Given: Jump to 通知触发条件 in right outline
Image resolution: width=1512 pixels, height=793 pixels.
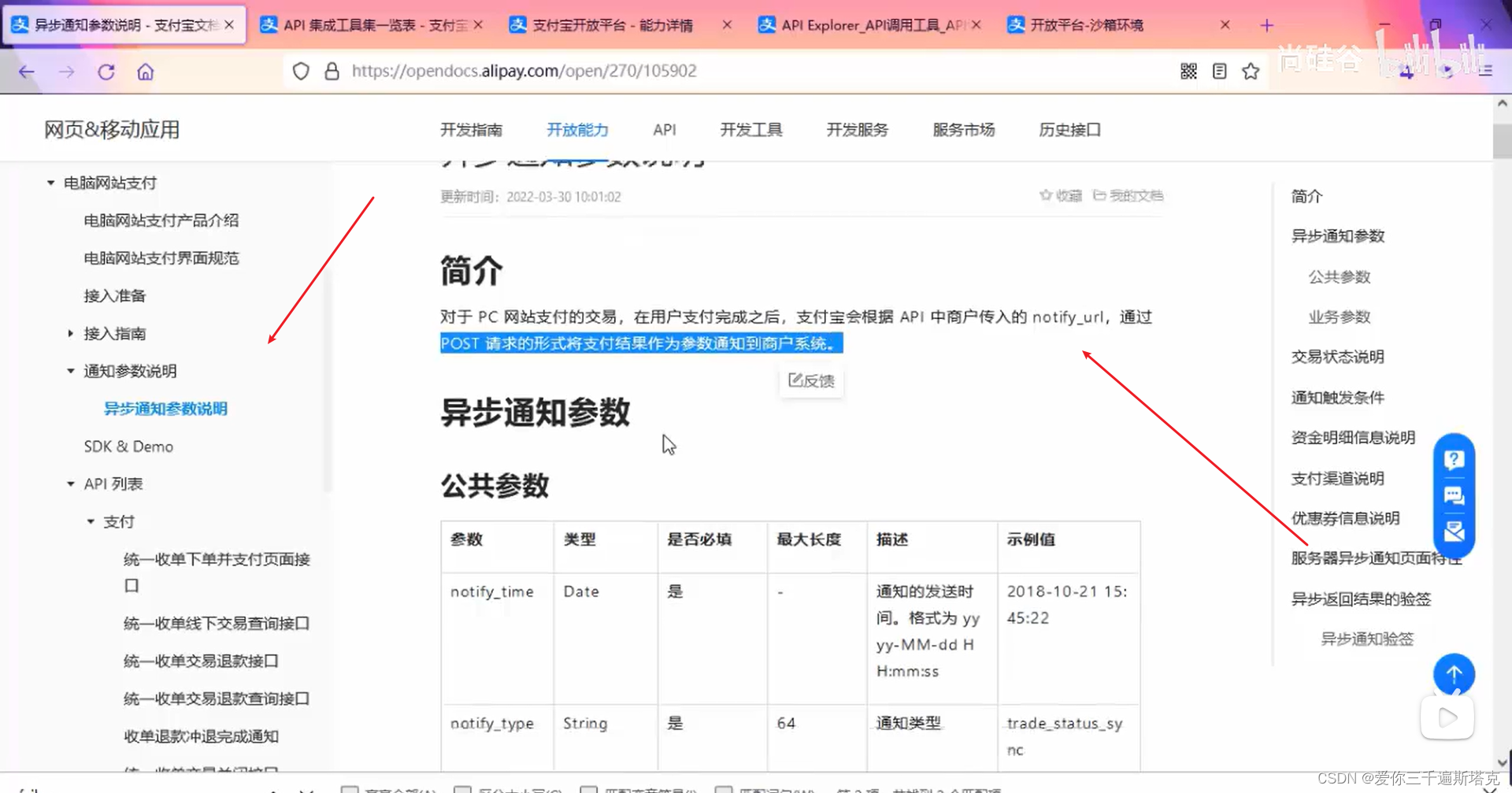Looking at the screenshot, I should pos(1338,398).
